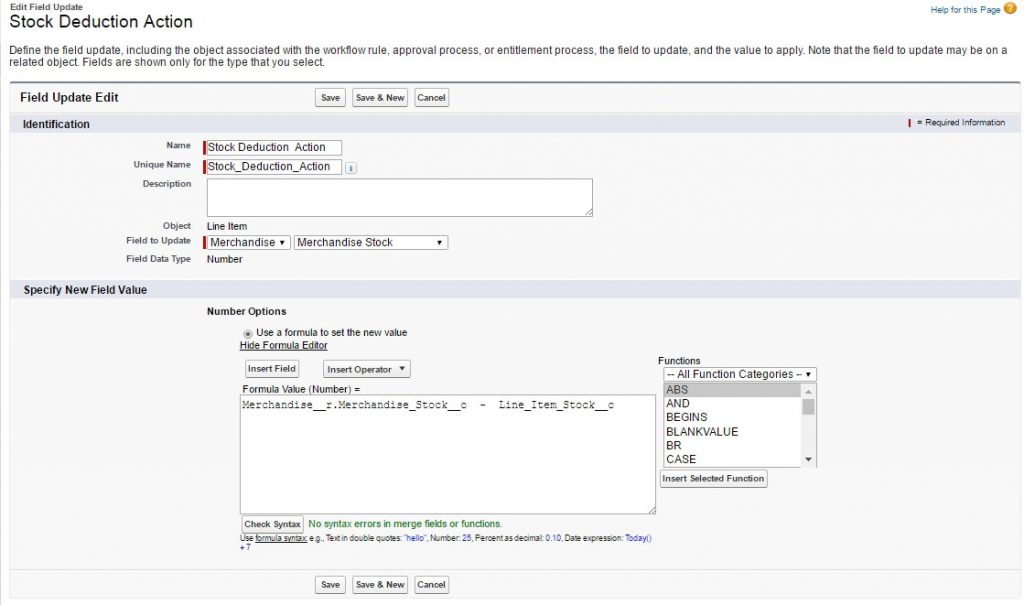Click inside the Description text area
The width and height of the screenshot is (1024, 605).
point(399,197)
